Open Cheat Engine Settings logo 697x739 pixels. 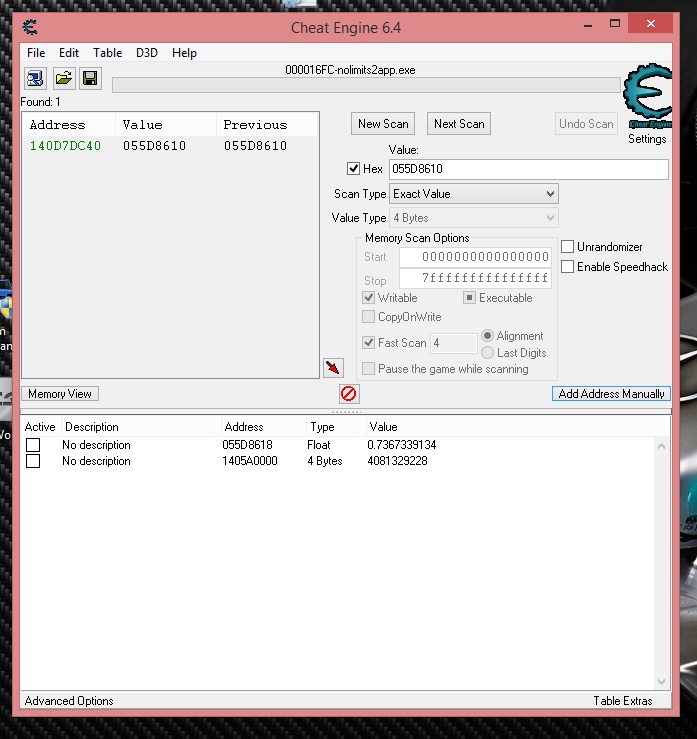click(648, 96)
